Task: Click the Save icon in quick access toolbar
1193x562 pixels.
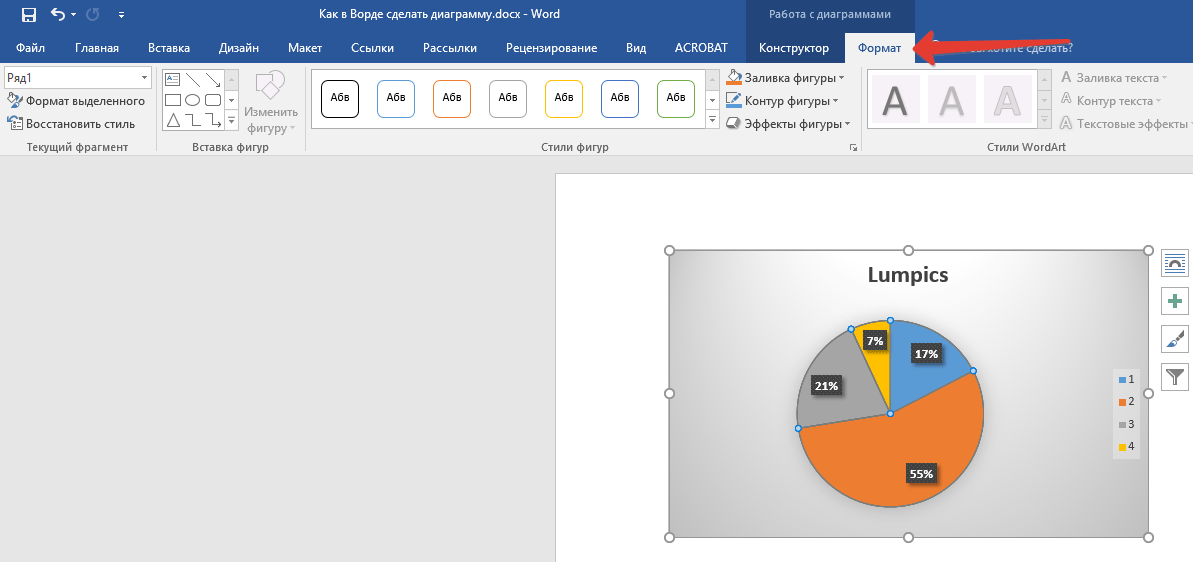Action: [29, 15]
